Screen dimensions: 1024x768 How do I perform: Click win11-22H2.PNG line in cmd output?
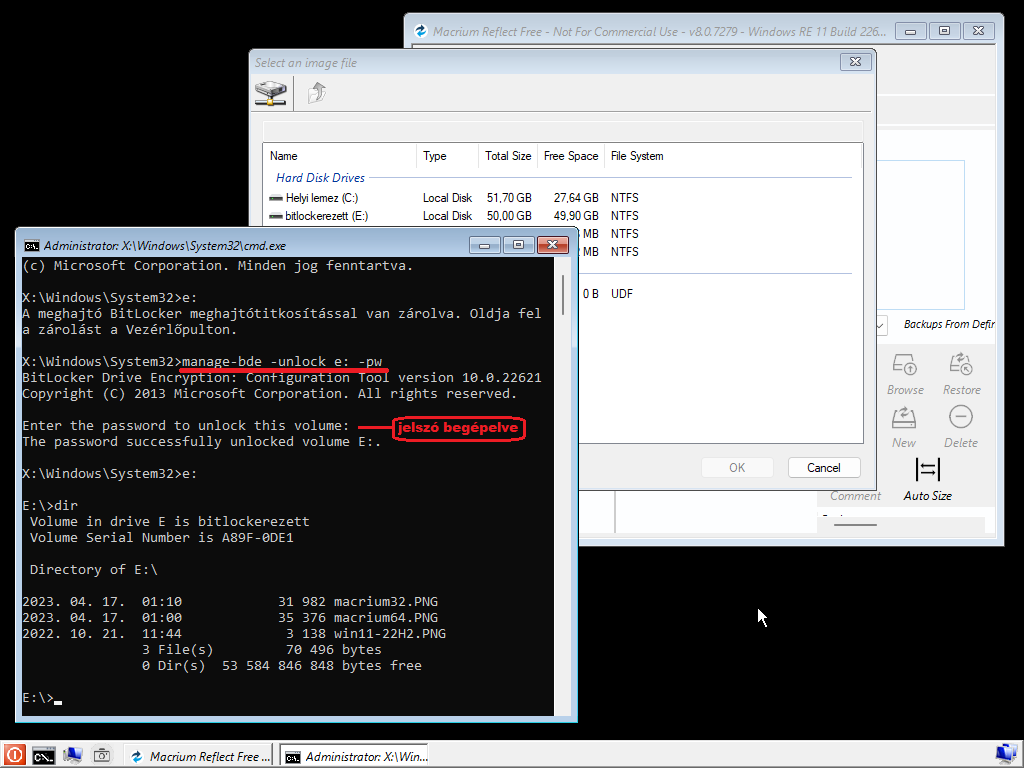click(x=234, y=633)
